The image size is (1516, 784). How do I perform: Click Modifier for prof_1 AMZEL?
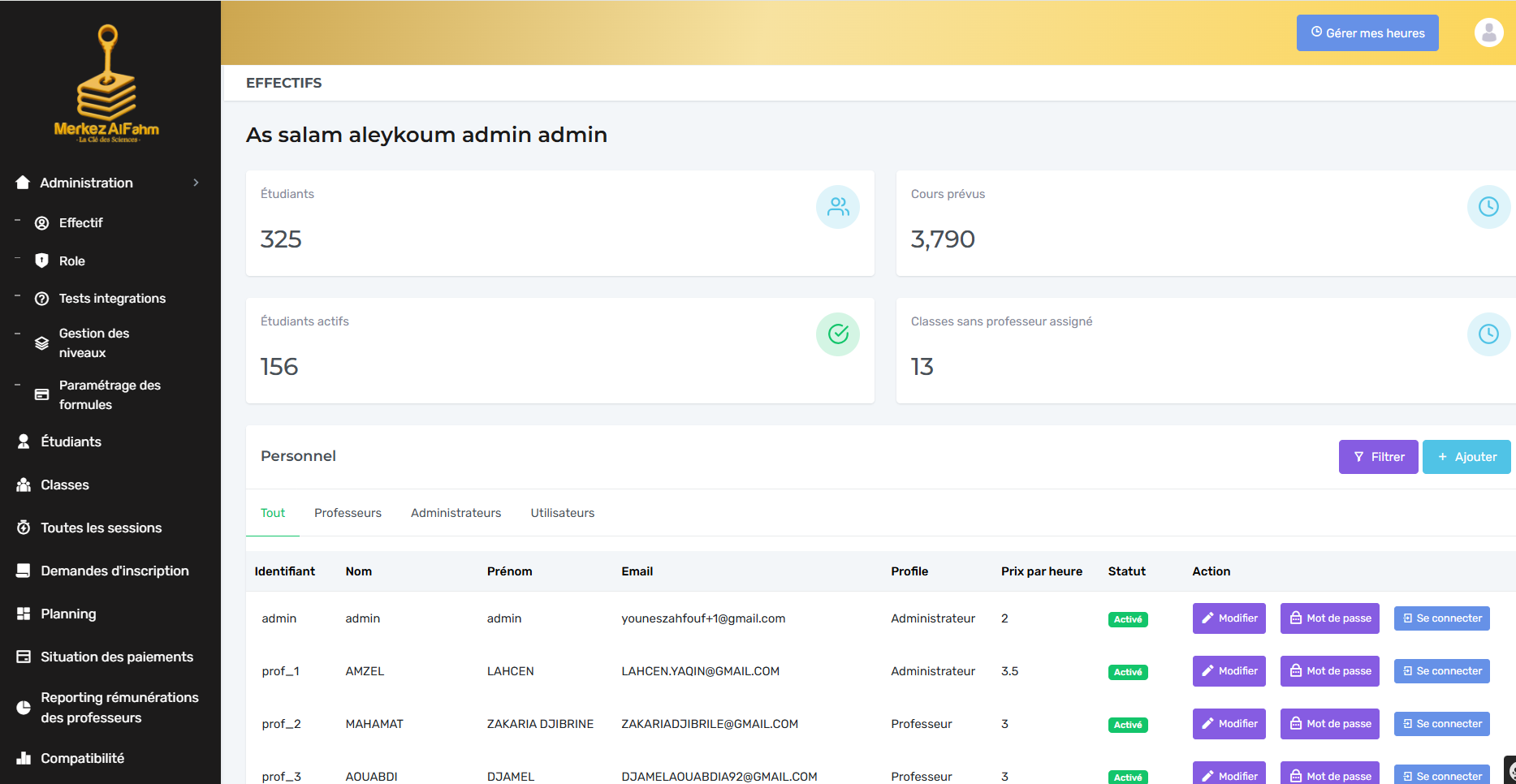(1229, 671)
